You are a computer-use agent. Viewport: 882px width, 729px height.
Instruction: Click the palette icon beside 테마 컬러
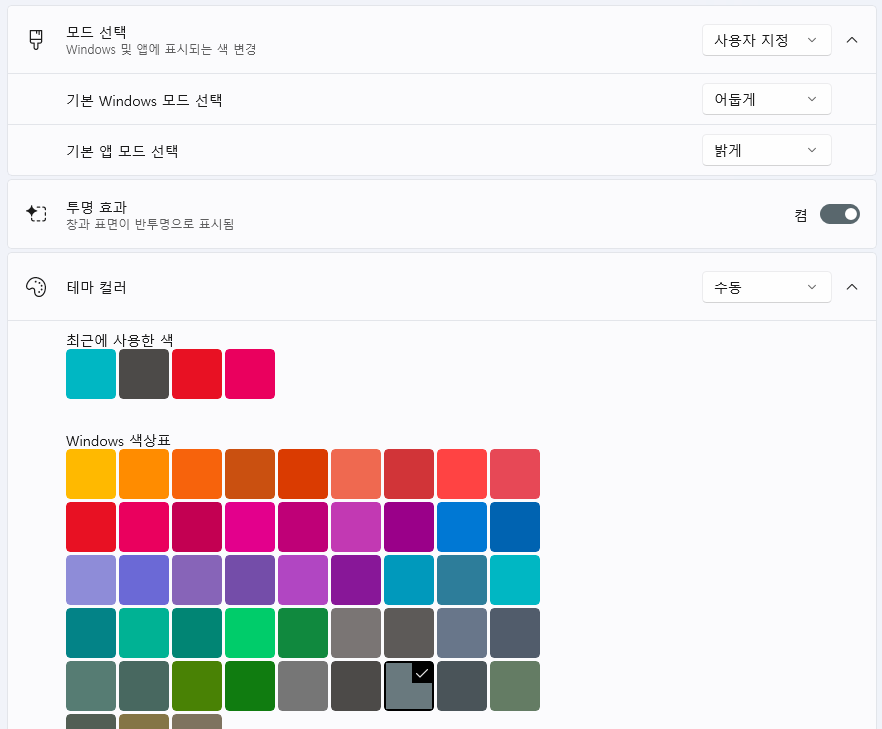pos(36,287)
